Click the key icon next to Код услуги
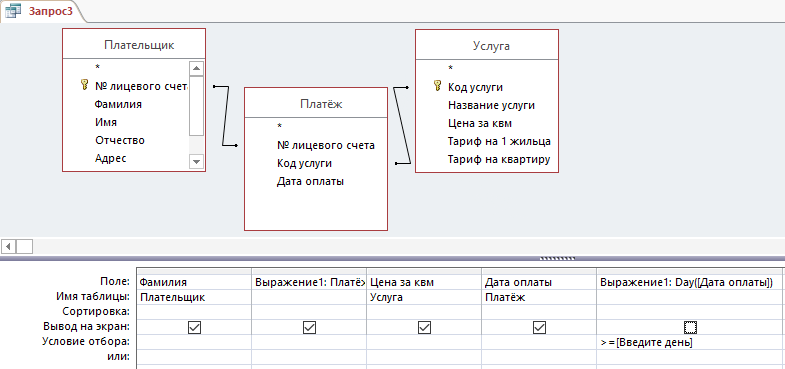Screen dimensions: 785x369 pyautogui.click(x=437, y=87)
